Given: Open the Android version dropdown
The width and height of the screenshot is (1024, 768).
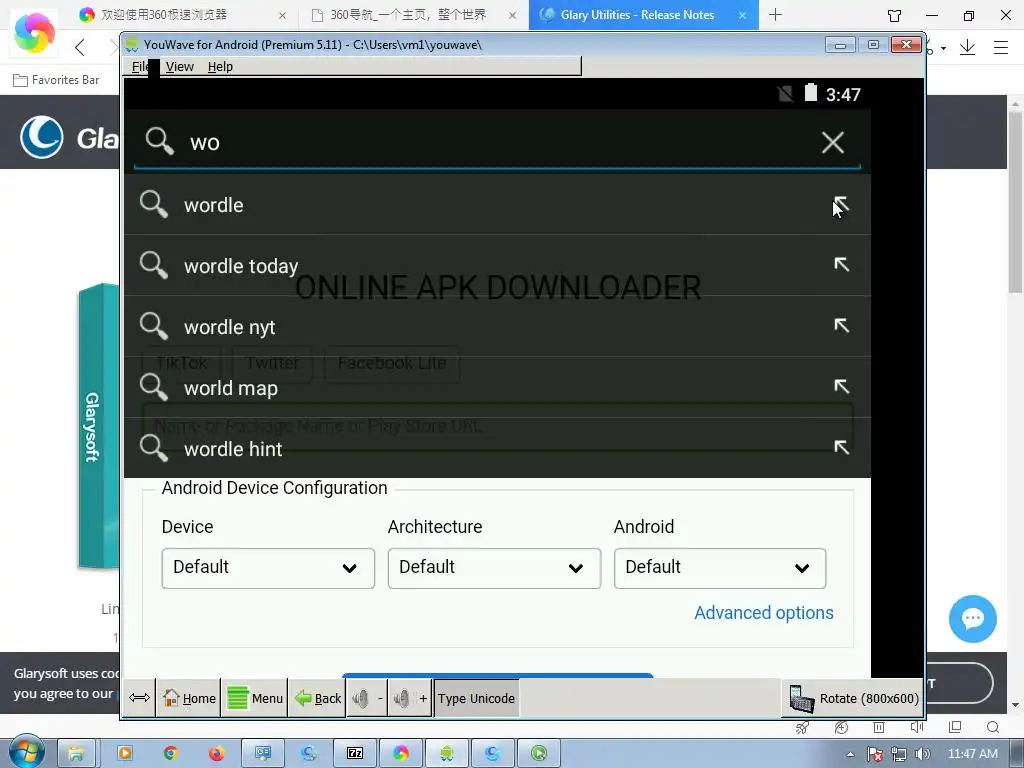Looking at the screenshot, I should (x=720, y=568).
